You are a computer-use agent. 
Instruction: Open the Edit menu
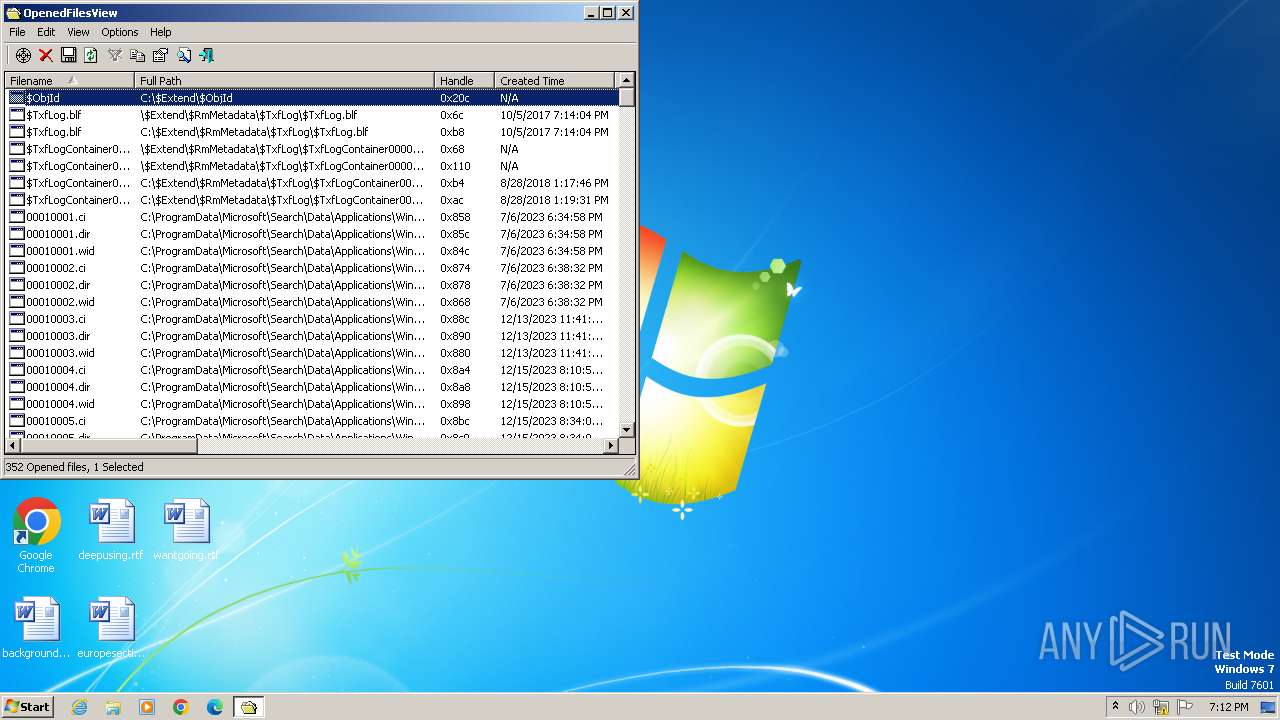click(x=46, y=32)
